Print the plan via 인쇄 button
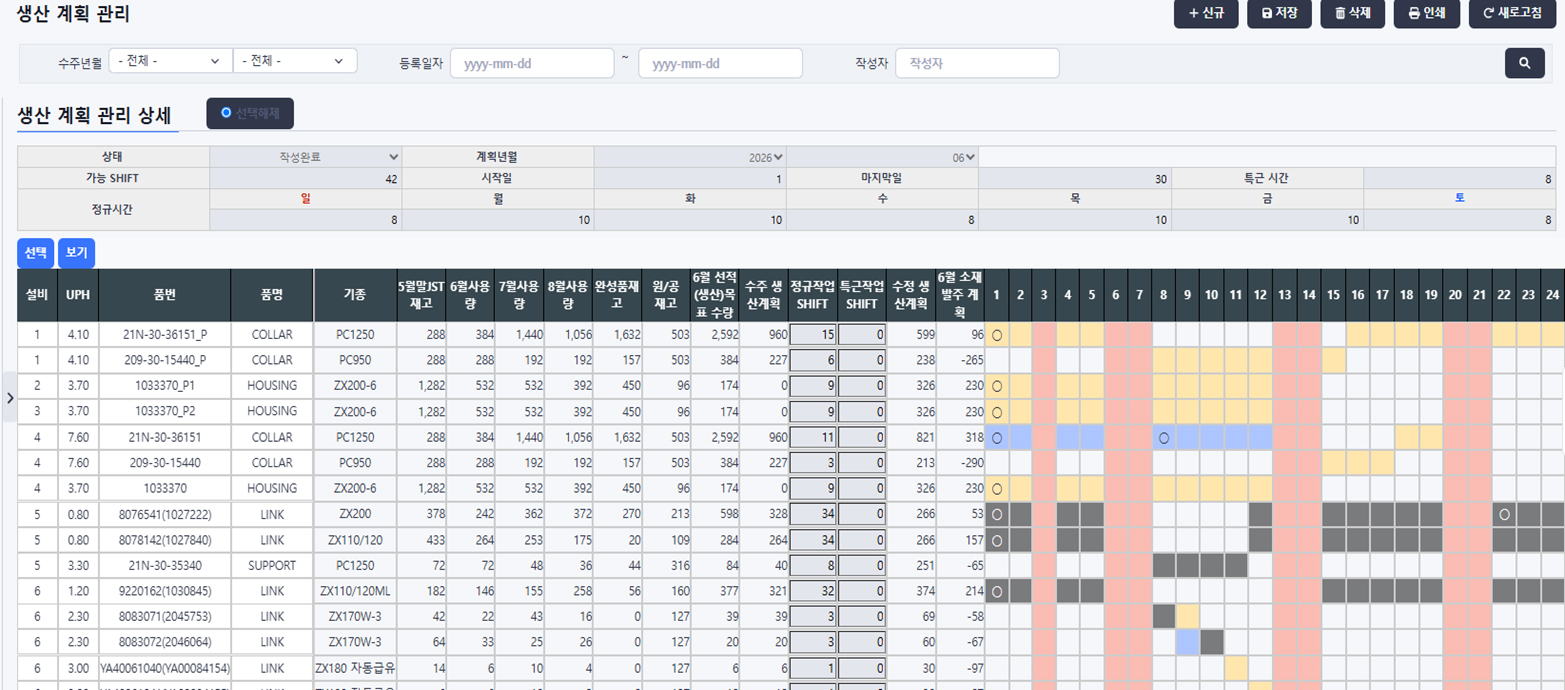Image resolution: width=1565 pixels, height=690 pixels. click(1427, 13)
